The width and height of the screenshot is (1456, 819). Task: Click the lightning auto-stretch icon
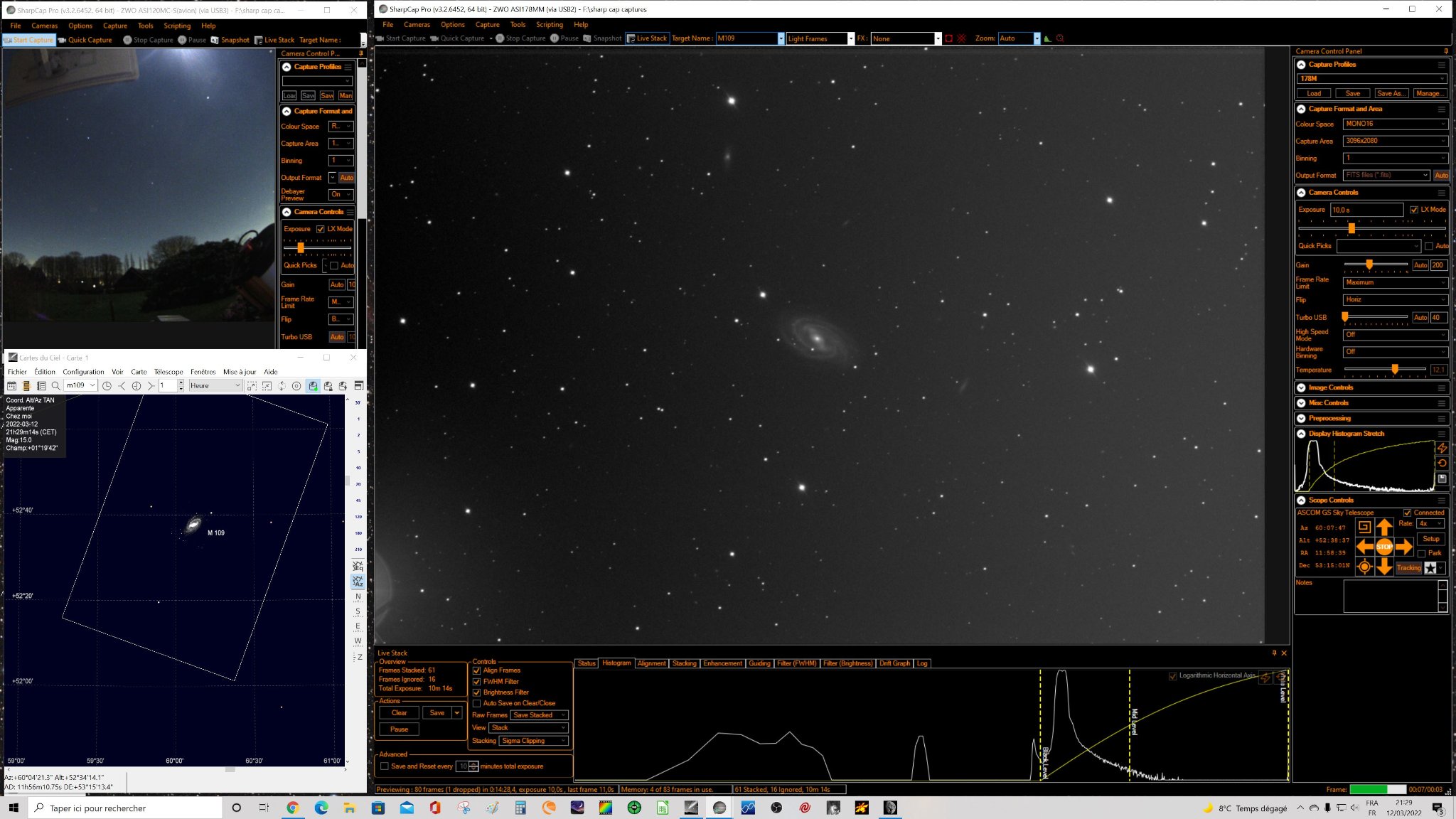(1442, 448)
